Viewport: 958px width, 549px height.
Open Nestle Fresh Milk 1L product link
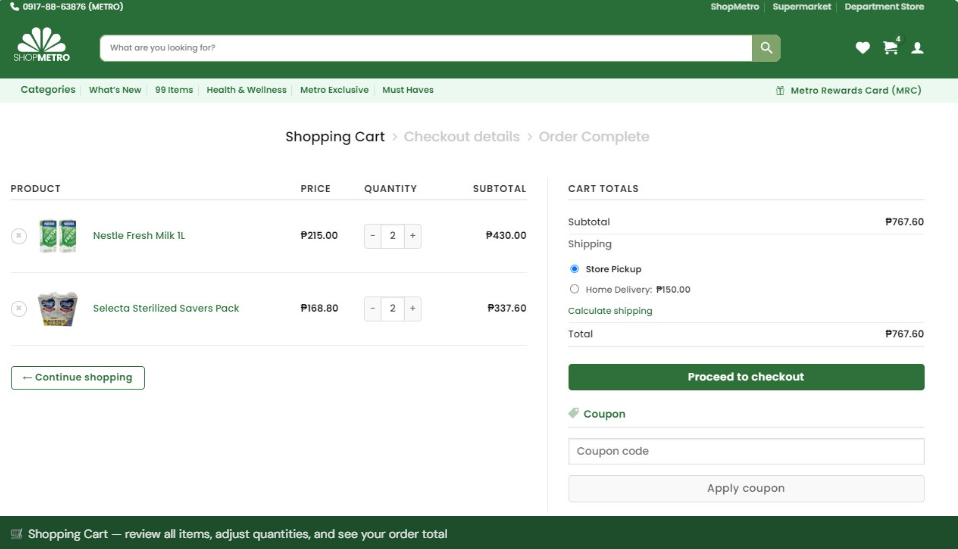(x=139, y=236)
